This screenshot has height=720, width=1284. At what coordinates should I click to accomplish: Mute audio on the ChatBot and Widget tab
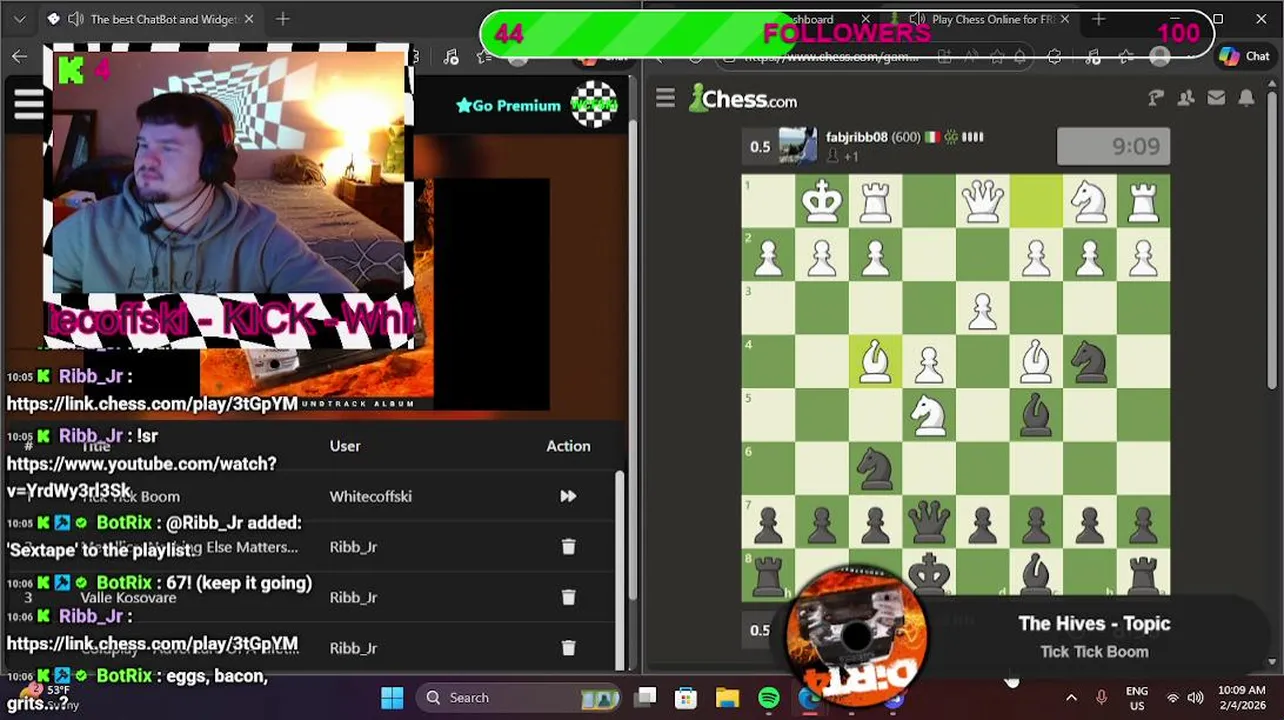click(x=74, y=19)
